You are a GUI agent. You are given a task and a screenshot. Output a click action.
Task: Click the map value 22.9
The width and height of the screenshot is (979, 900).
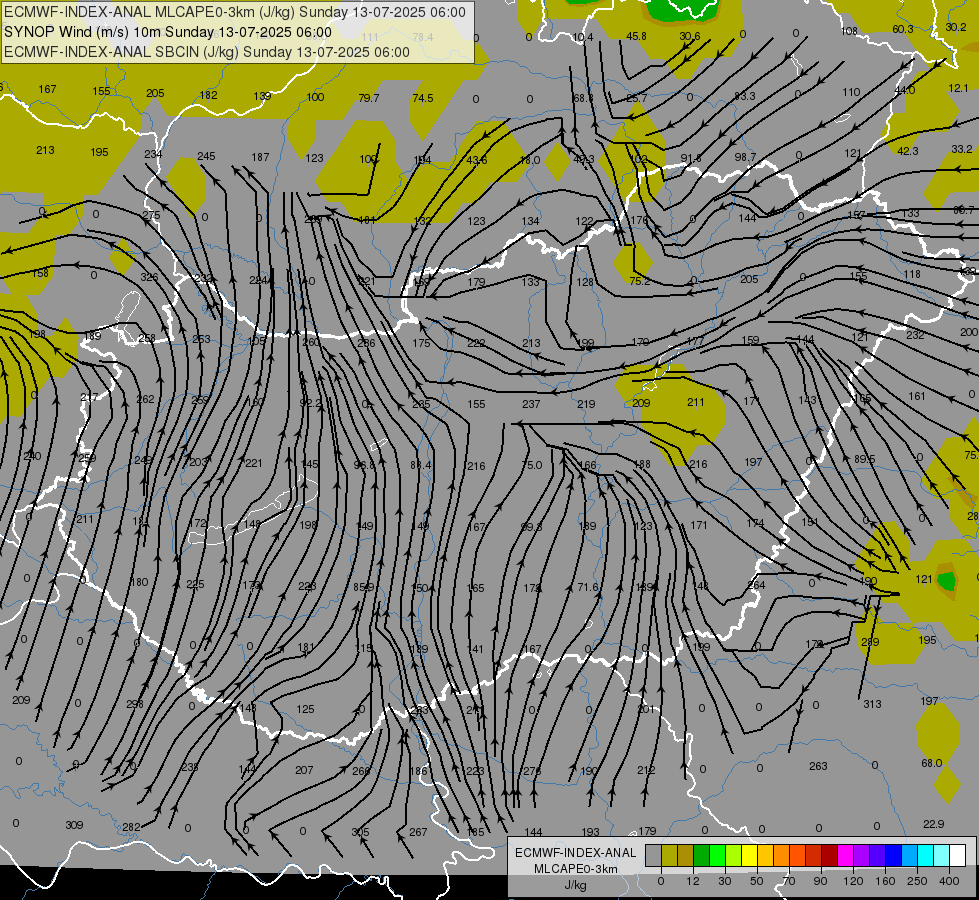point(933,824)
